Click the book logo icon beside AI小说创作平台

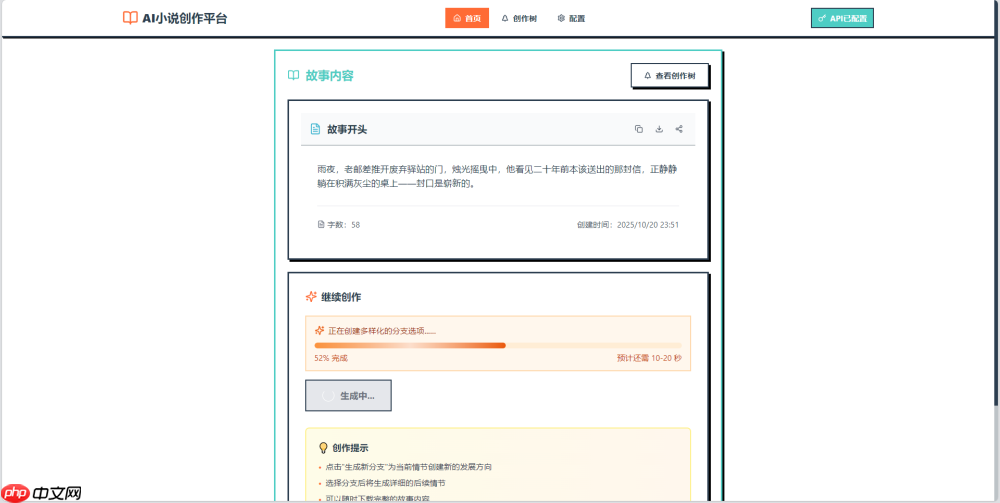[130, 18]
